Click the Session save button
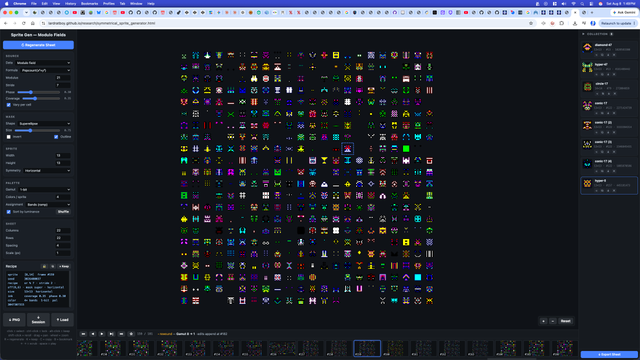The width and height of the screenshot is (640, 360). 38,320
